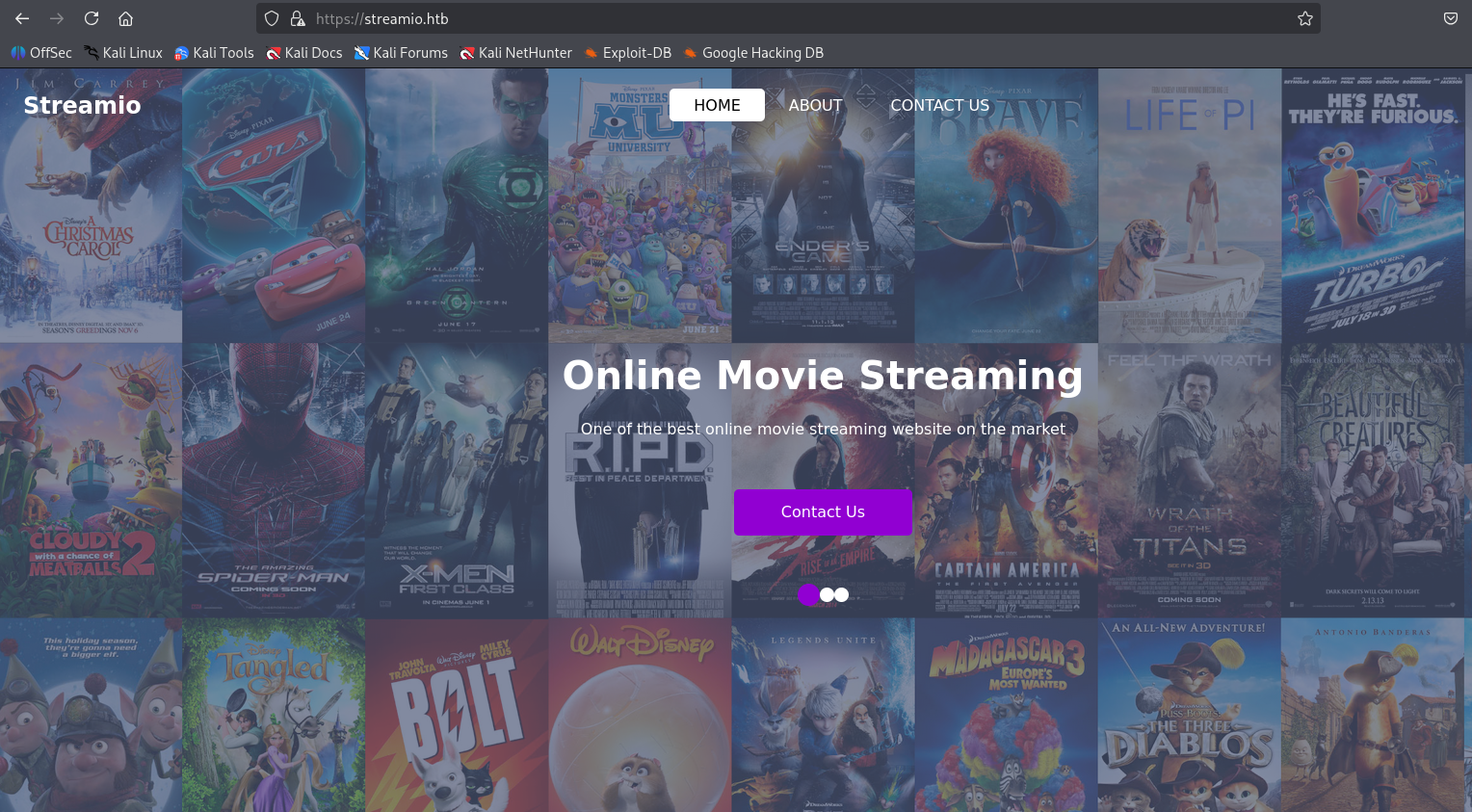Open the browser home page icon

(125, 18)
